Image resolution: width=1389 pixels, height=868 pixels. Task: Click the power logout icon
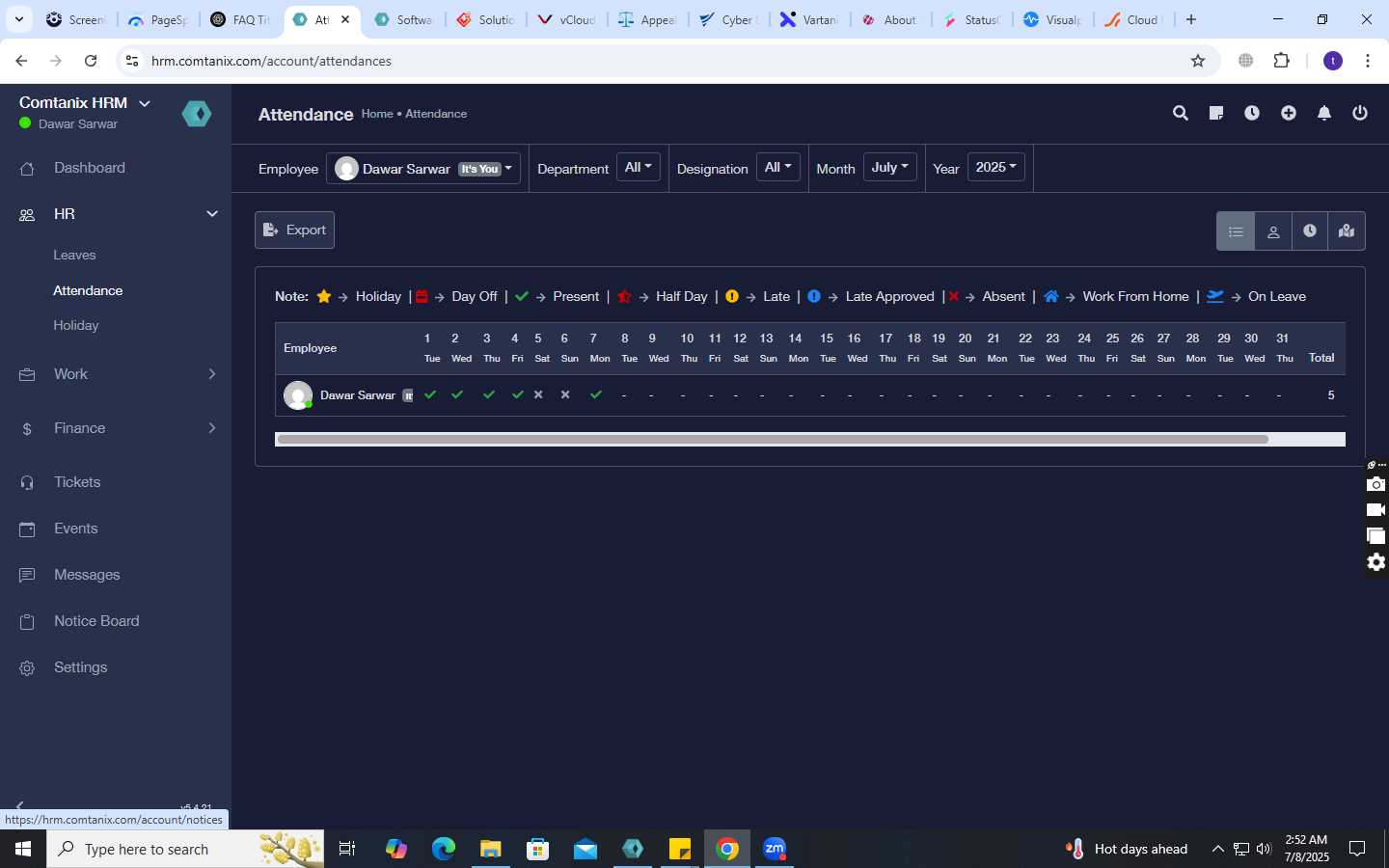(1360, 113)
